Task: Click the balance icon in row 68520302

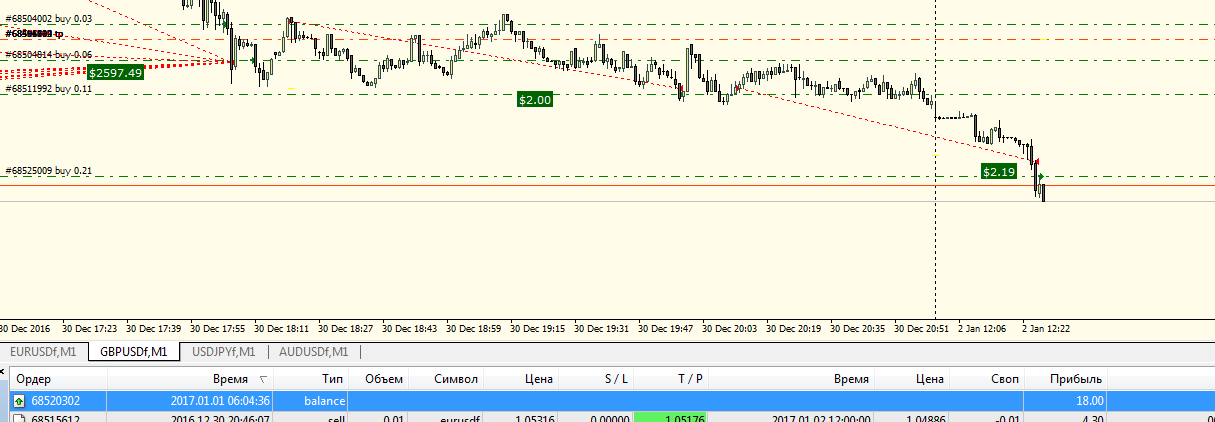Action: coord(18,400)
